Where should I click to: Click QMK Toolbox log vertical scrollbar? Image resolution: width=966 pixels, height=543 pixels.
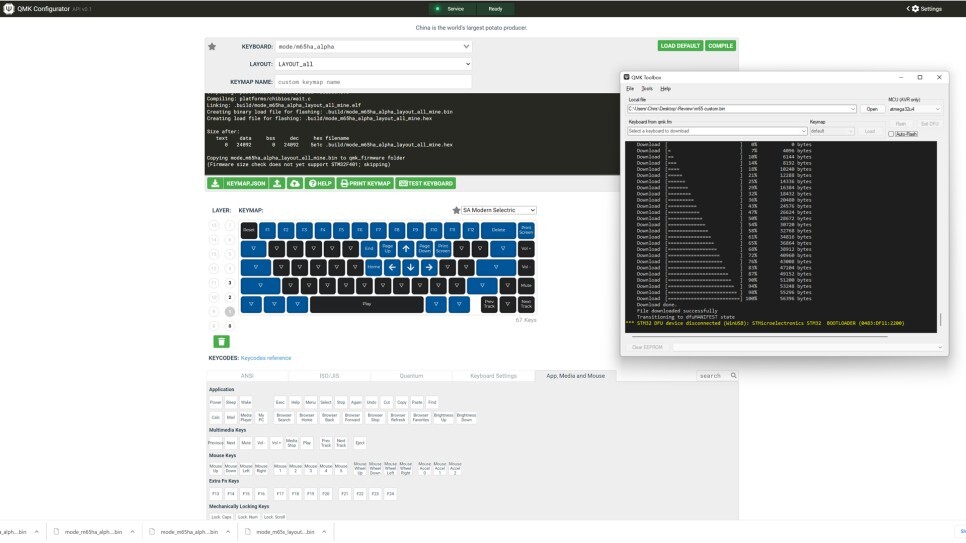(x=940, y=319)
